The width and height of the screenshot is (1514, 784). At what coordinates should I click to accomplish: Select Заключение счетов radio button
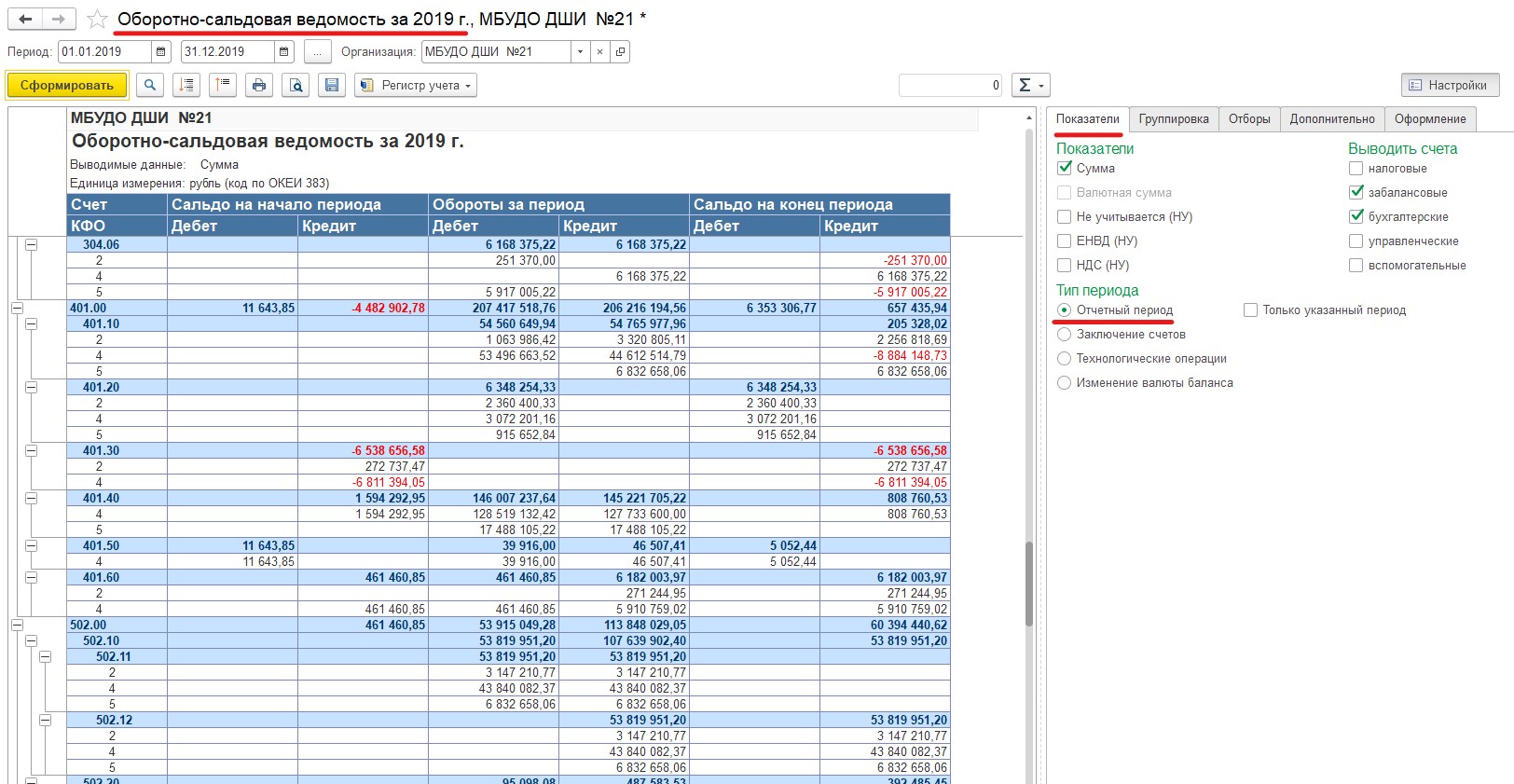pos(1064,334)
